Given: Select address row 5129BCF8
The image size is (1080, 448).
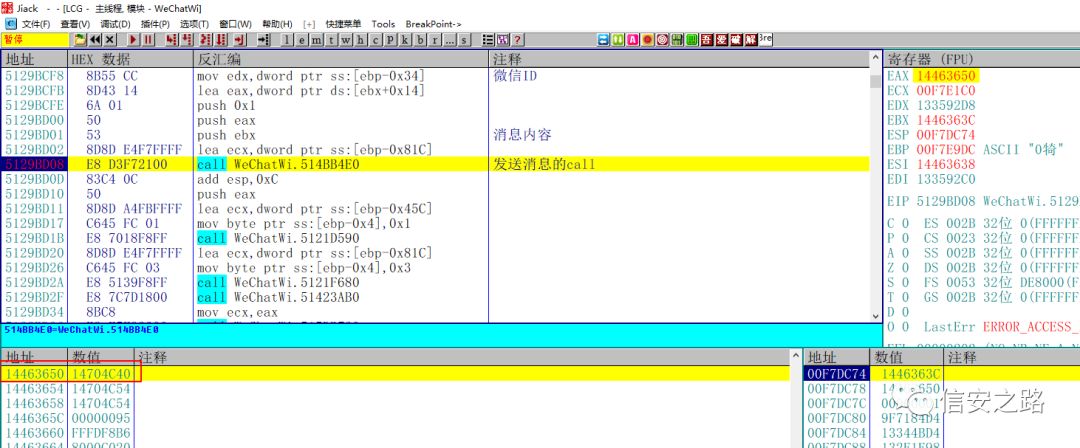Looking at the screenshot, I should click(34, 76).
